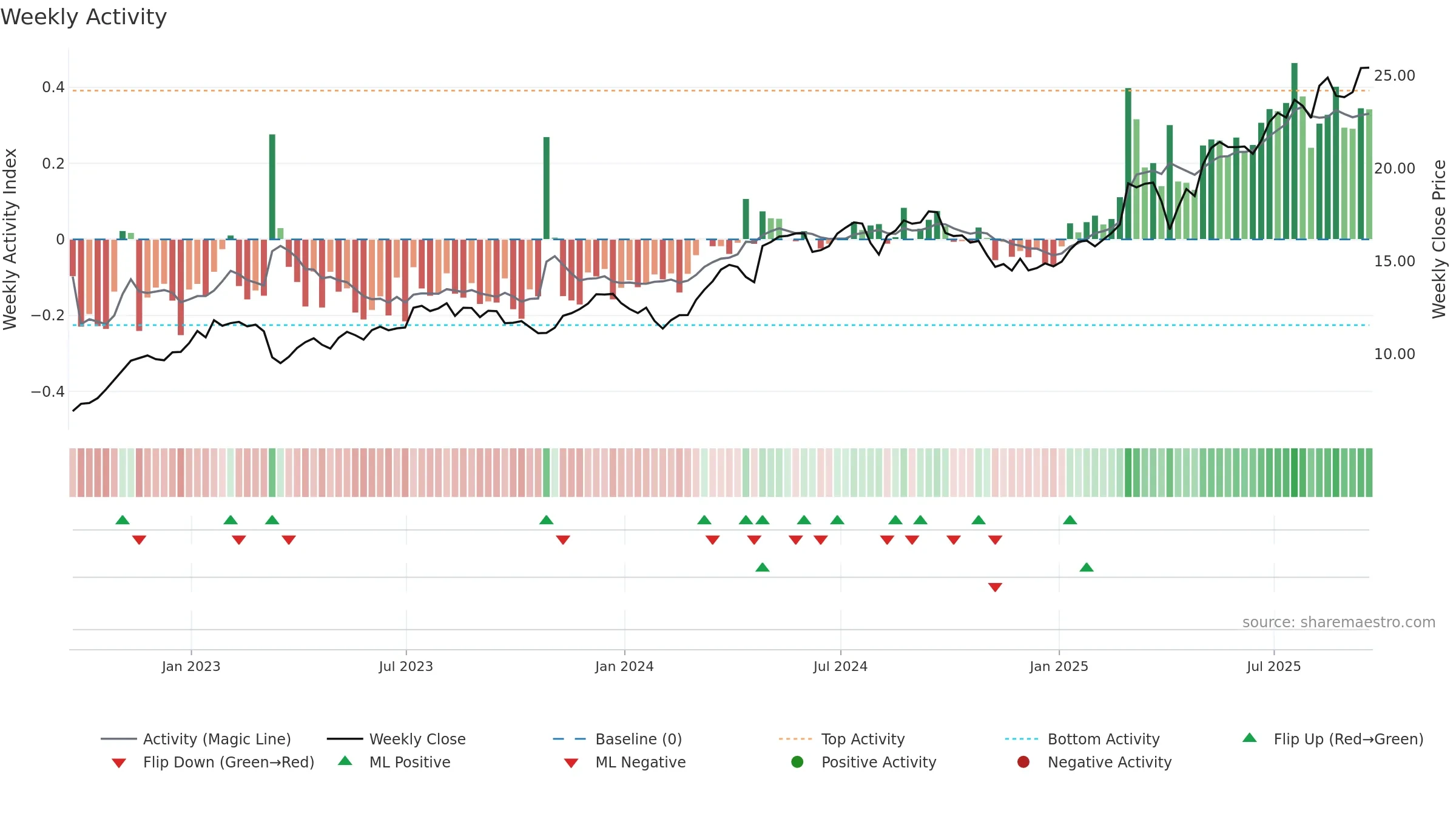Toggle the Bottom Activity legend entry
1456x819 pixels.
coord(1082,739)
